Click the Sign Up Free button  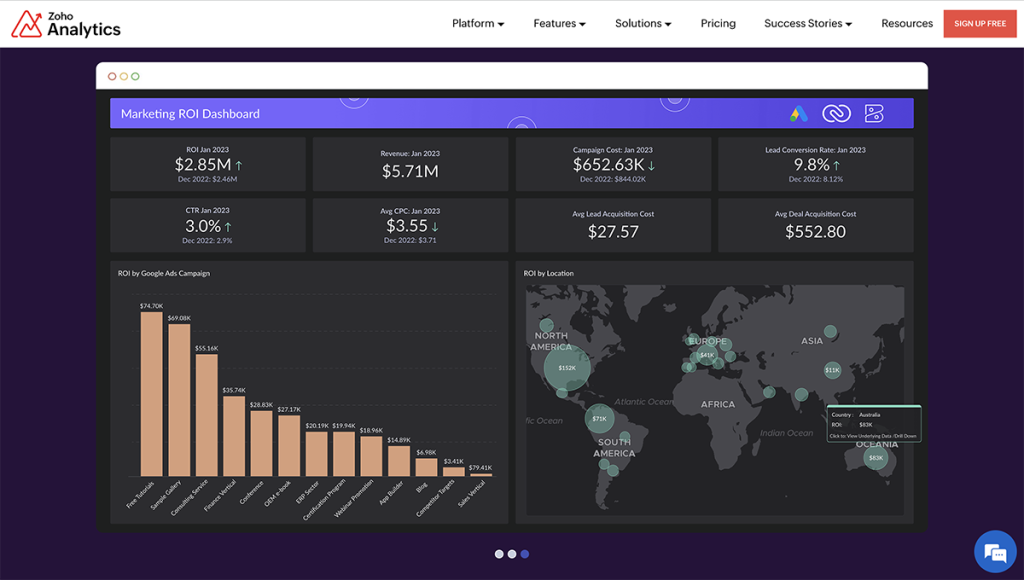(979, 24)
